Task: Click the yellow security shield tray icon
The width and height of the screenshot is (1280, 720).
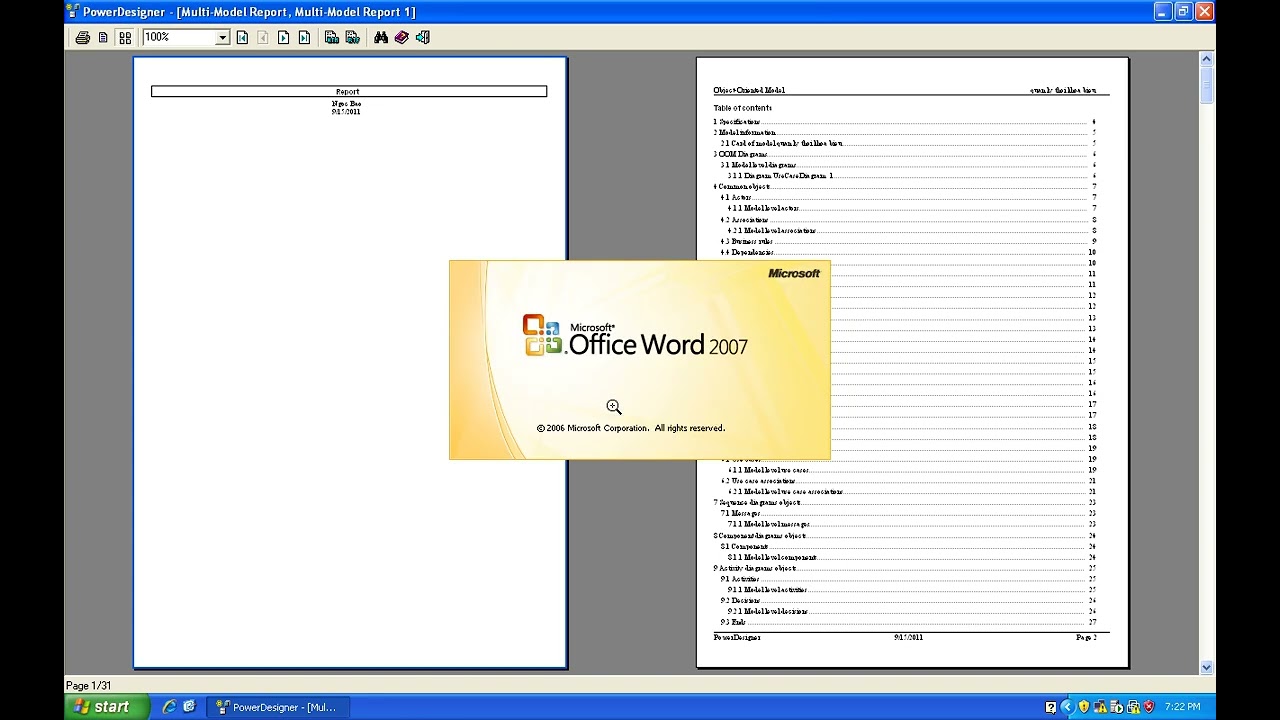Action: (1084, 707)
